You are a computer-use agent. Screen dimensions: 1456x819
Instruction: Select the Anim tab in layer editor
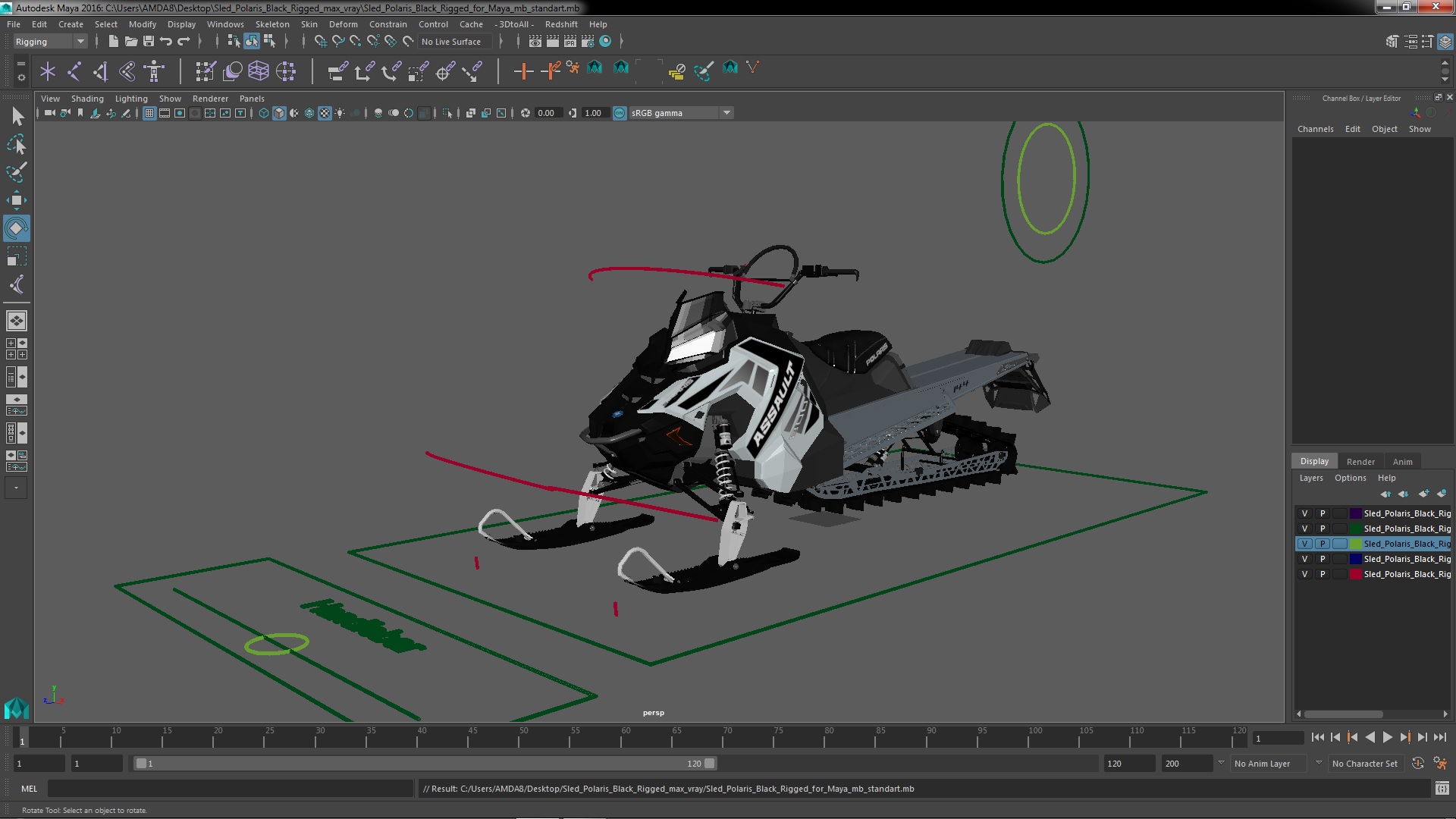(x=1402, y=461)
